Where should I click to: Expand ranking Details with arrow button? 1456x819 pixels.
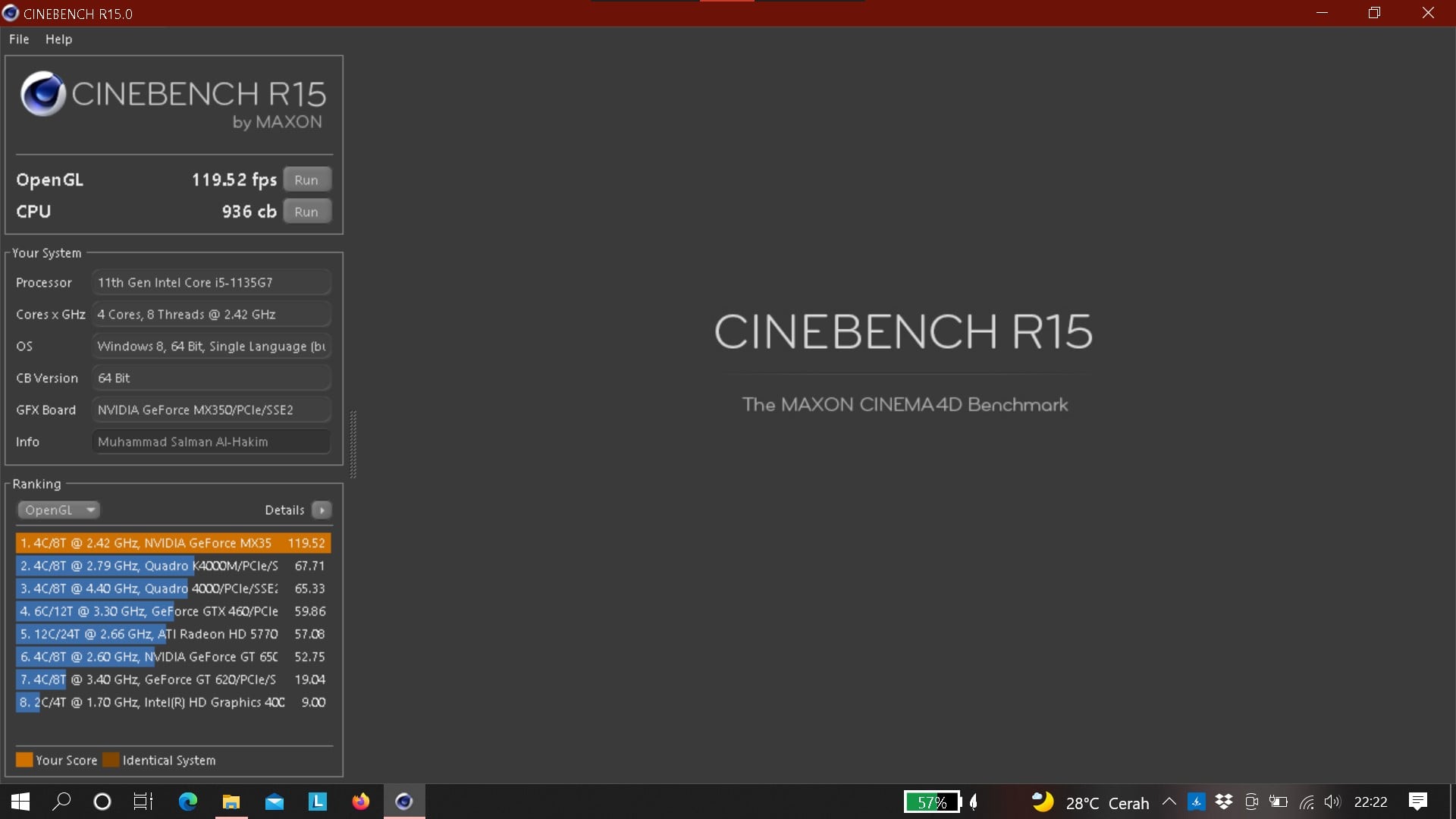(x=322, y=510)
